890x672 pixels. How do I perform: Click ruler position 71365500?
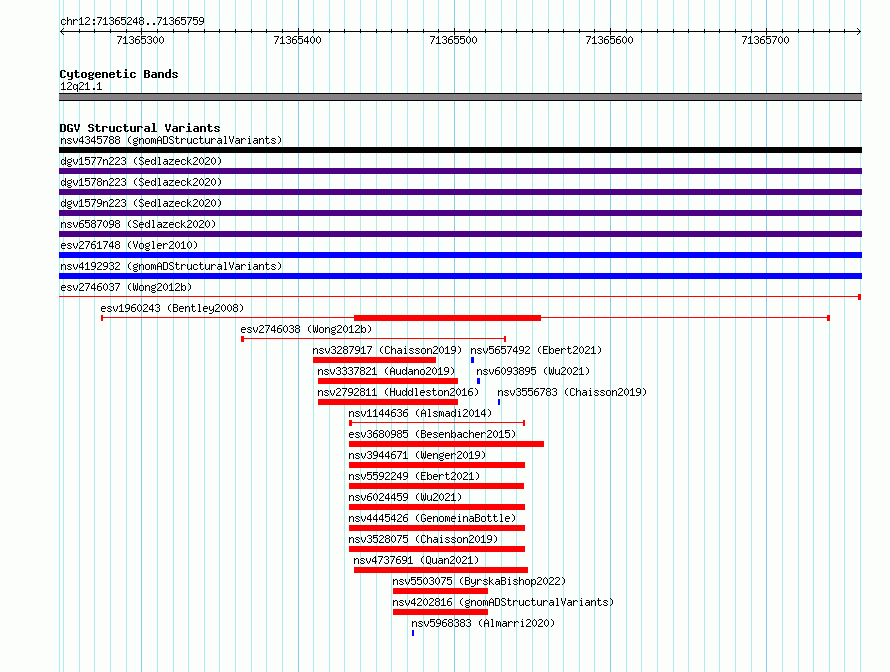pos(453,40)
